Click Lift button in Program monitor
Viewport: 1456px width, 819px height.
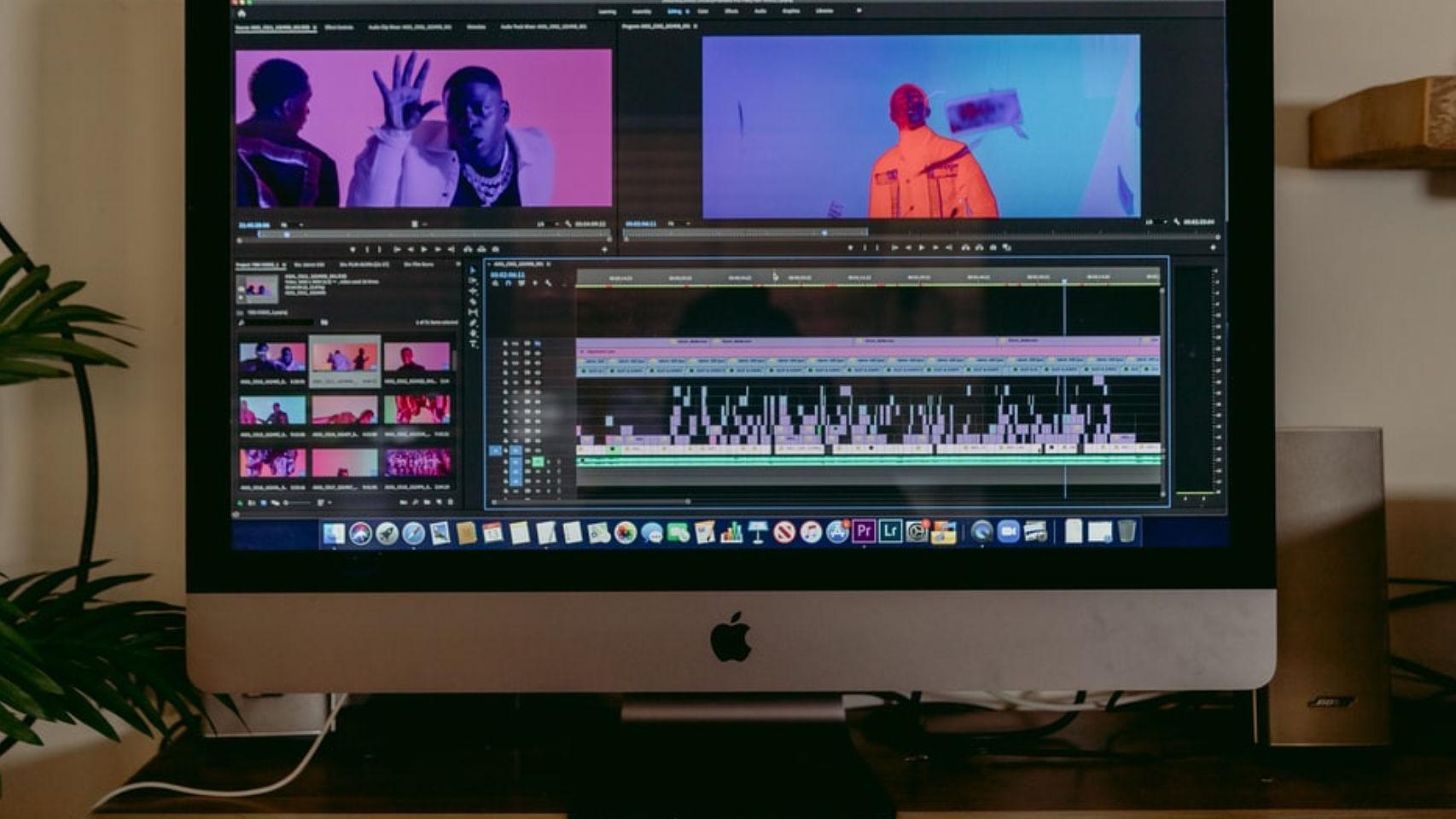pyautogui.click(x=965, y=247)
